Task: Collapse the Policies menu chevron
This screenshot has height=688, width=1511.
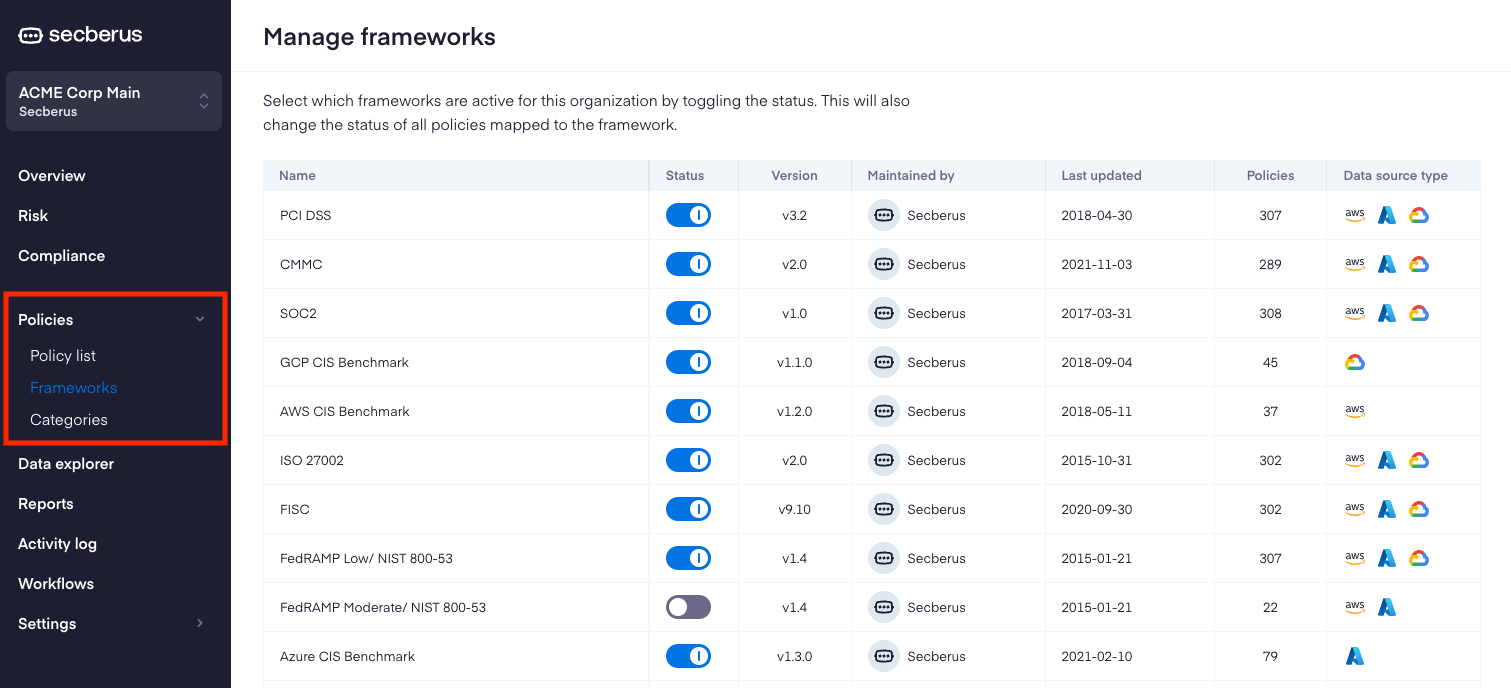Action: click(x=200, y=319)
